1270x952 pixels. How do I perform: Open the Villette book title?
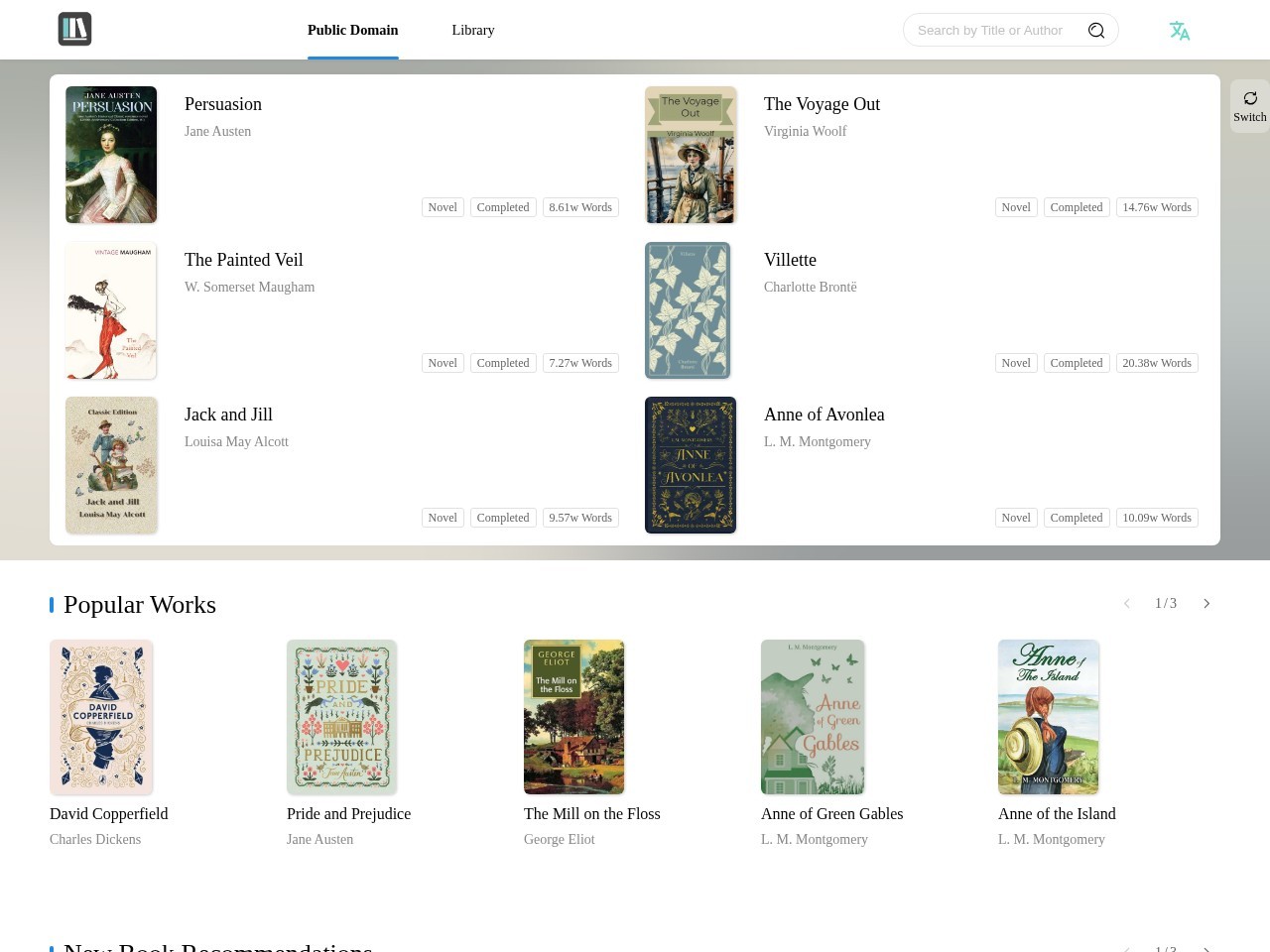pyautogui.click(x=790, y=260)
